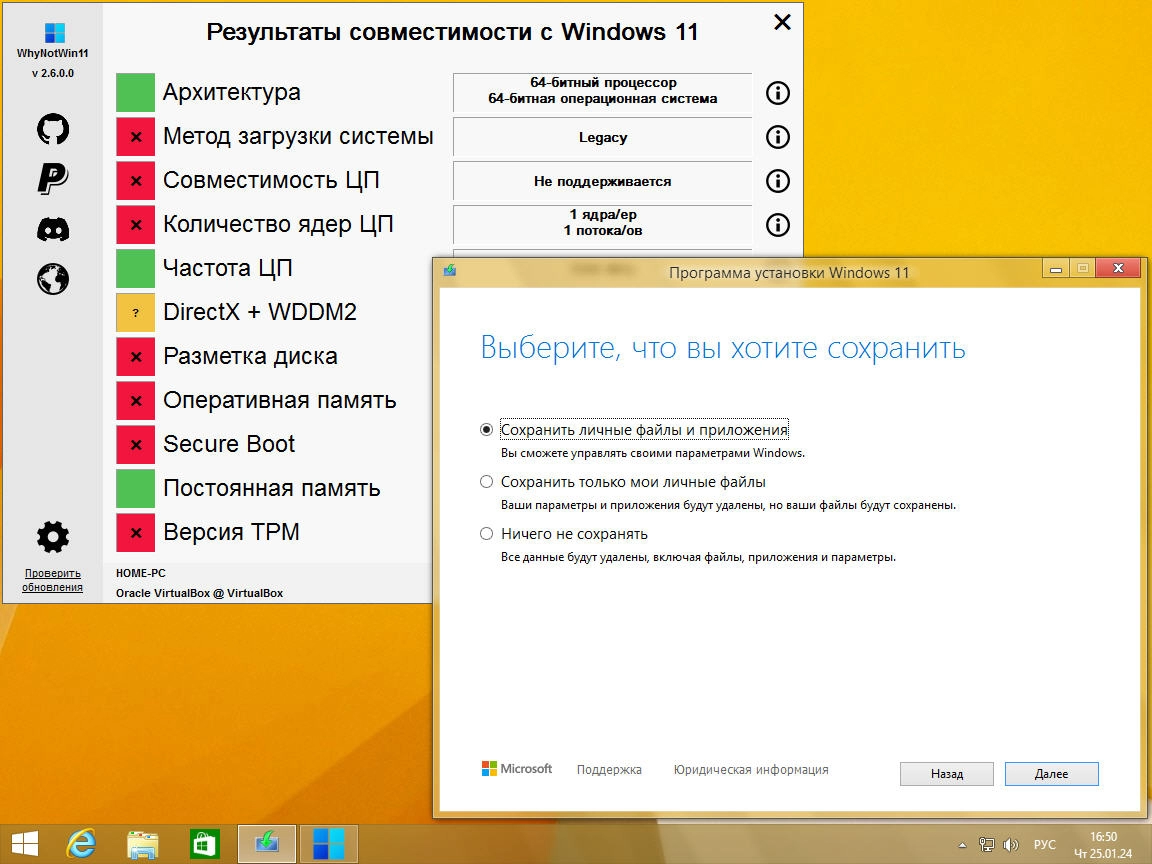The height and width of the screenshot is (864, 1152).
Task: Click the WhyNotWin11 logo in sidebar
Action: (x=54, y=34)
